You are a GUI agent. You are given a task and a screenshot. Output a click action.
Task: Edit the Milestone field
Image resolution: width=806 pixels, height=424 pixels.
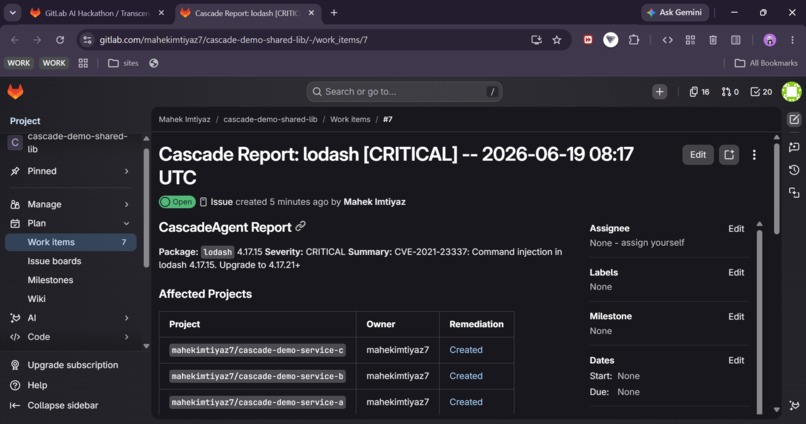[x=736, y=317]
